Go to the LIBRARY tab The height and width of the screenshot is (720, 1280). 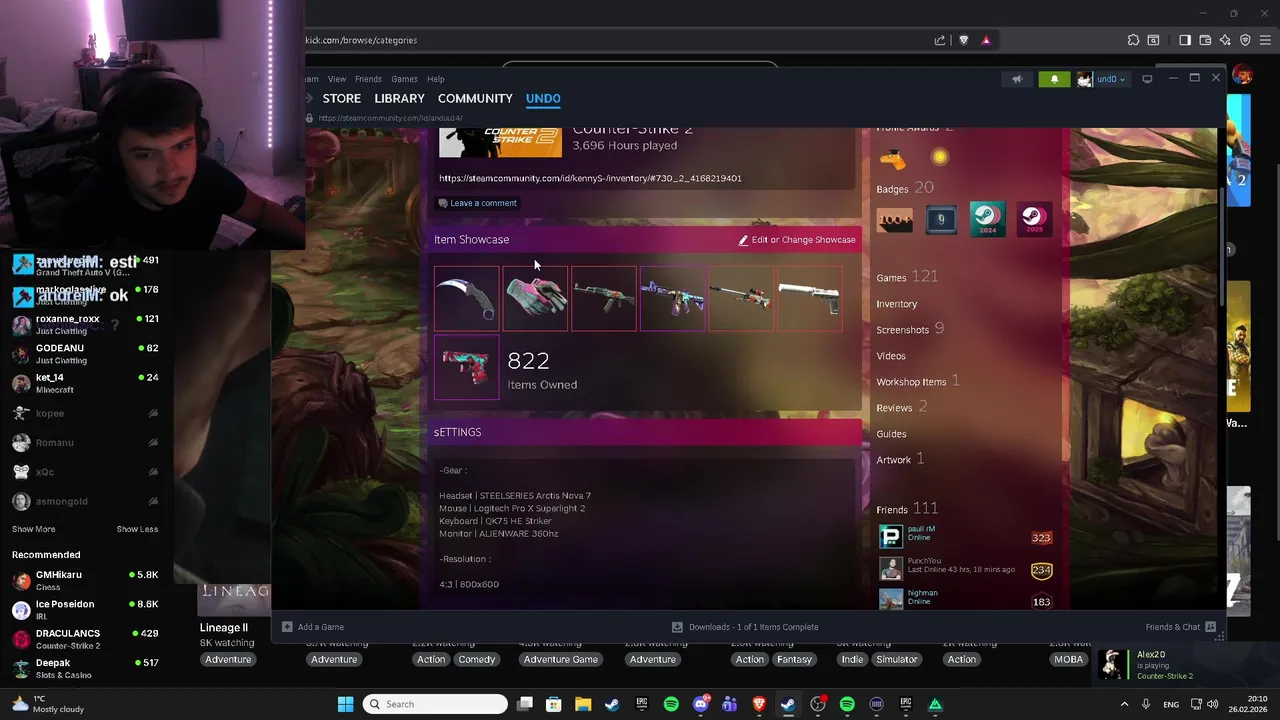click(399, 98)
